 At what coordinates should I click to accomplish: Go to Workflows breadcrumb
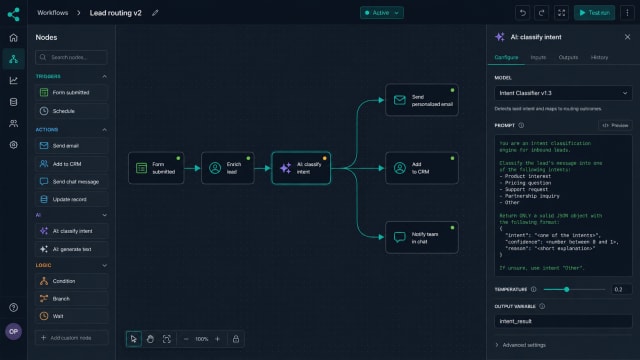click(53, 13)
